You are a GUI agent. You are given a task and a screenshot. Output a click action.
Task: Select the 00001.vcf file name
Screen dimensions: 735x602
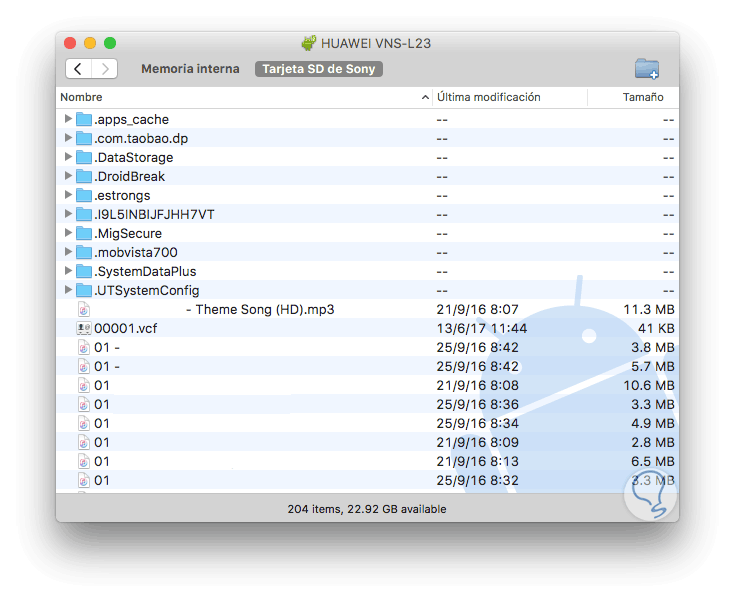(x=126, y=328)
